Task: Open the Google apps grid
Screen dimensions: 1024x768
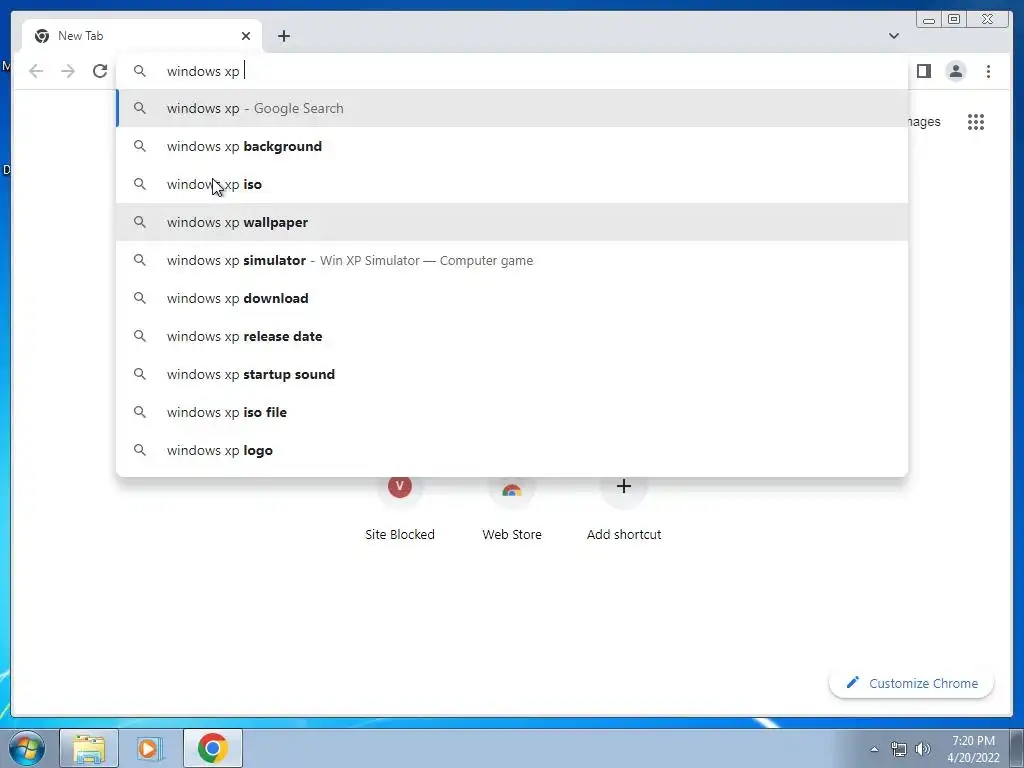Action: [976, 121]
